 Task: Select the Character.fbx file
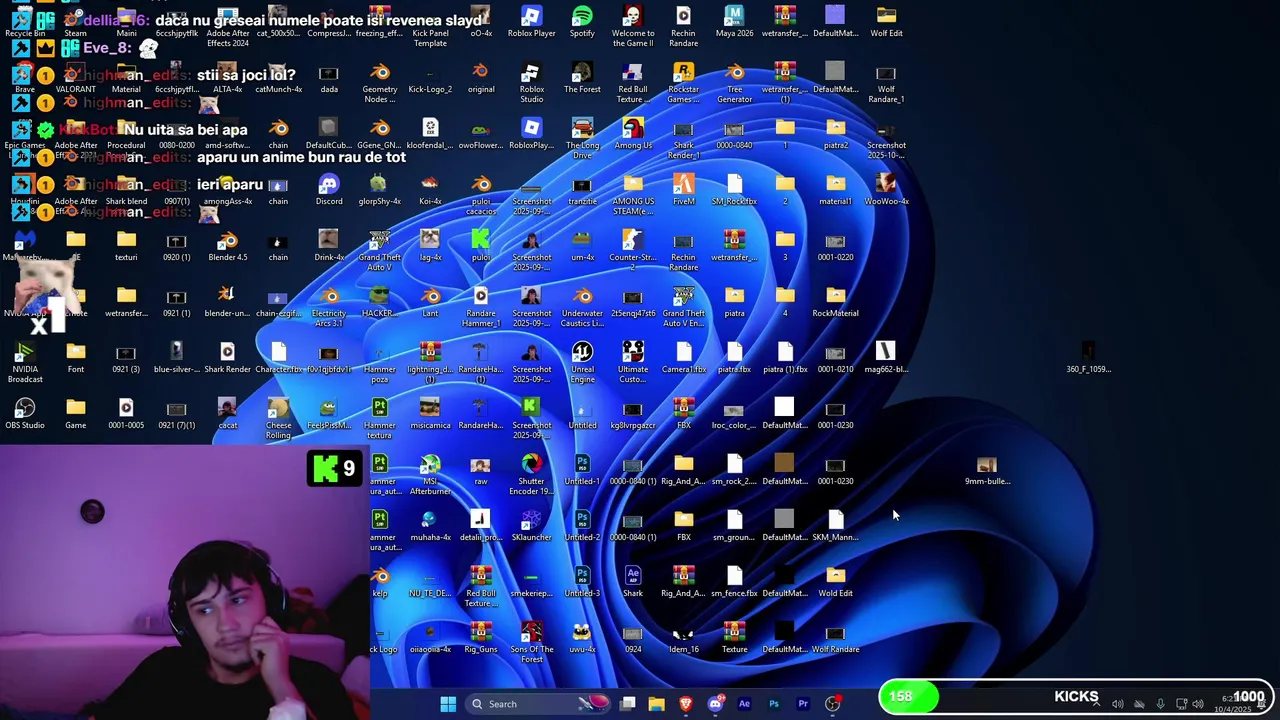[278, 358]
